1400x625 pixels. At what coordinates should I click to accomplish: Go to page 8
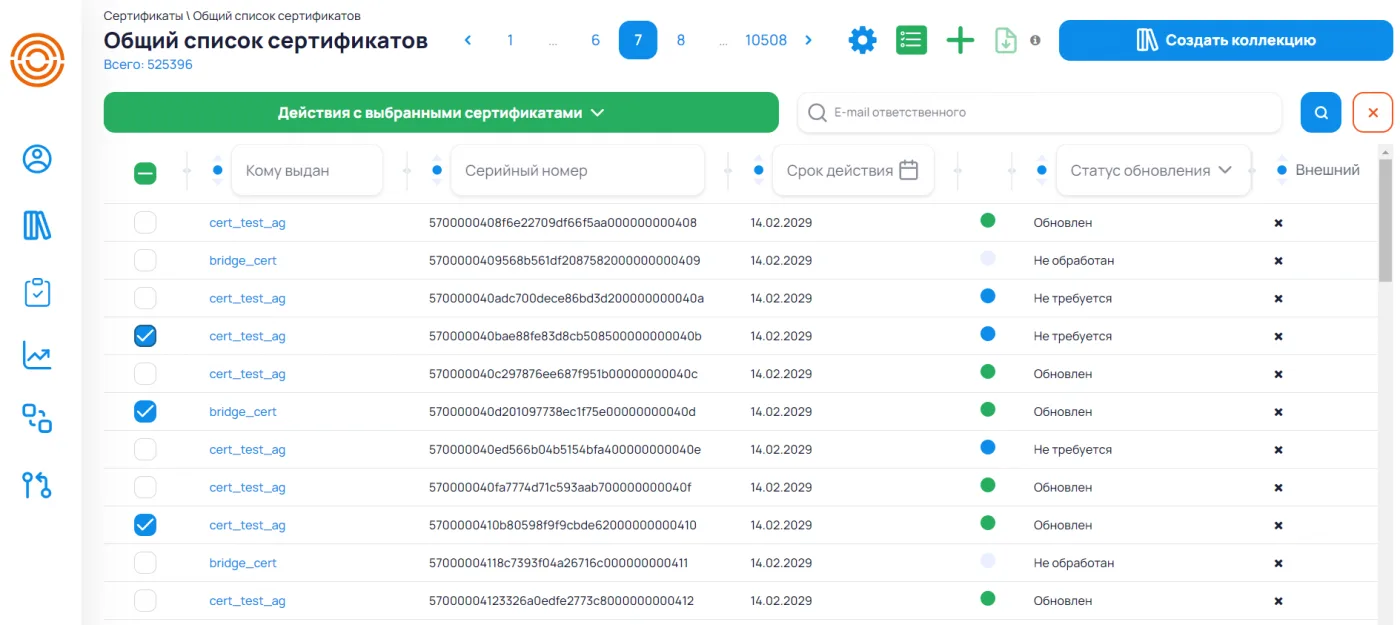click(681, 40)
